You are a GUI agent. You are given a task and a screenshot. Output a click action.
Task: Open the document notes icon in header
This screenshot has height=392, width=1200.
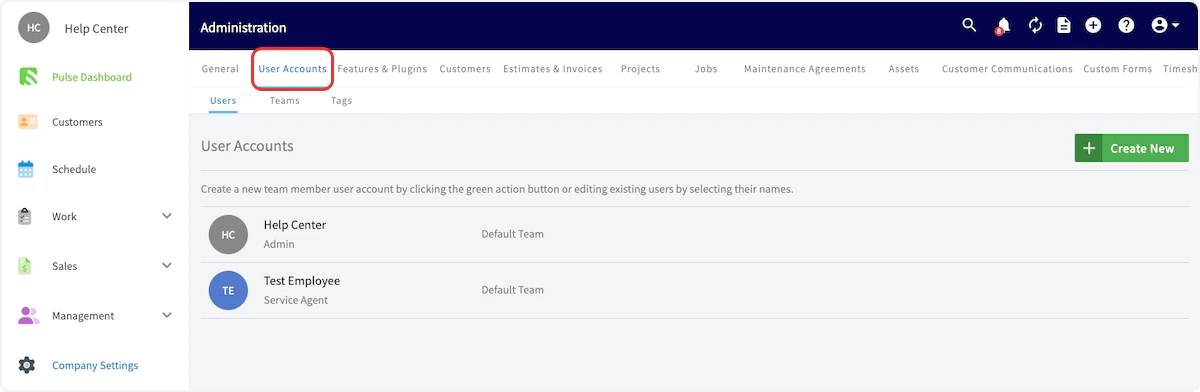pyautogui.click(x=1064, y=26)
